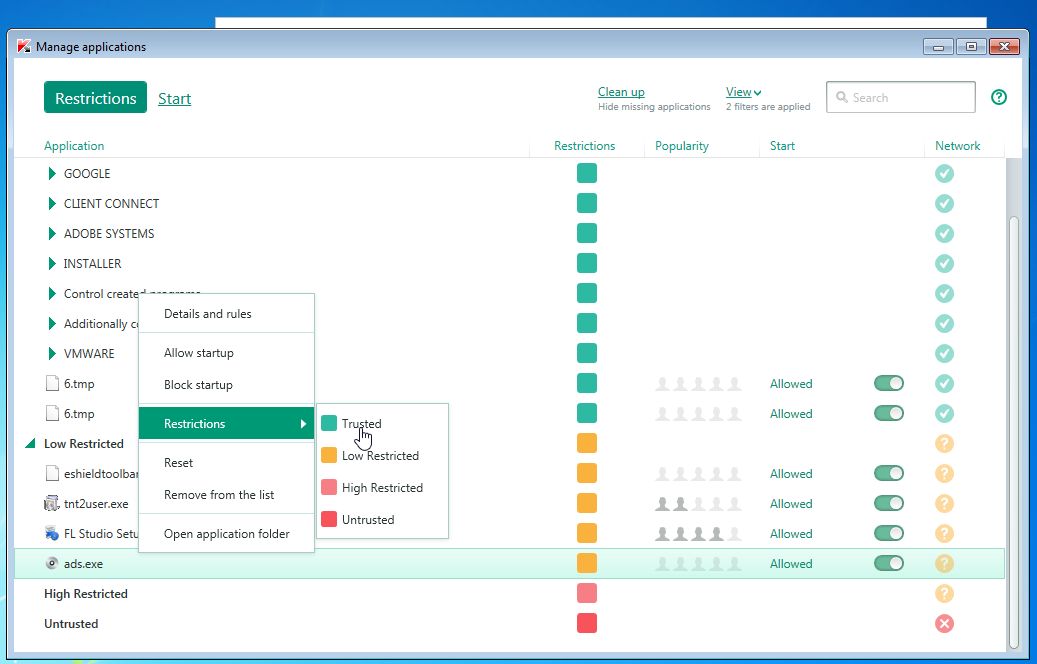Viewport: 1037px width, 664px height.
Task: Open the Restrictions submenu item
Action: click(x=226, y=423)
